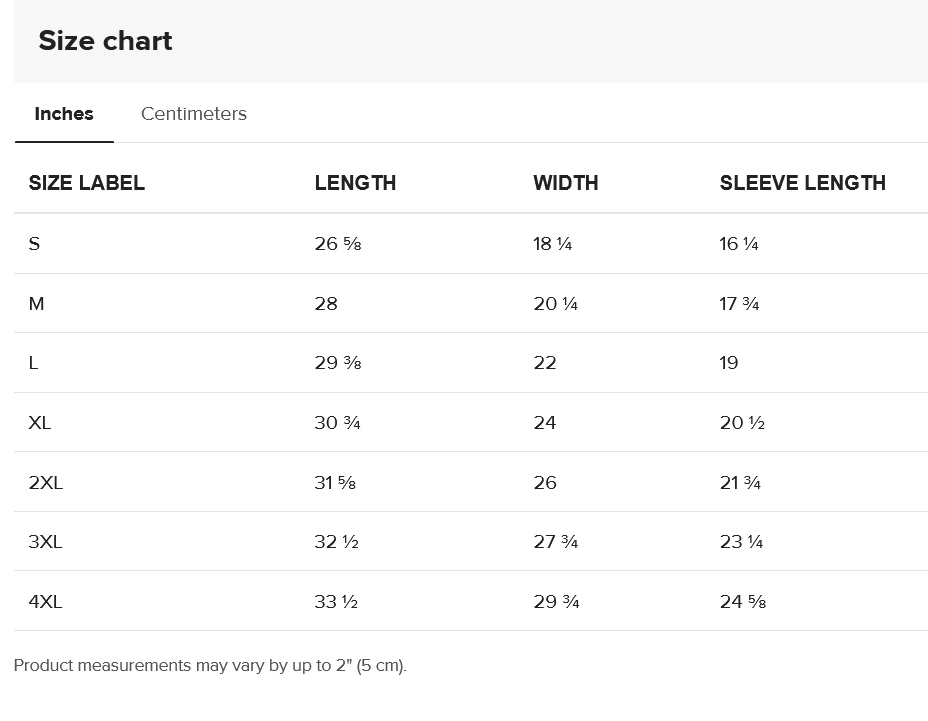This screenshot has height=721, width=928.
Task: Click the 26 ⅝ length value for S
Action: (x=337, y=244)
